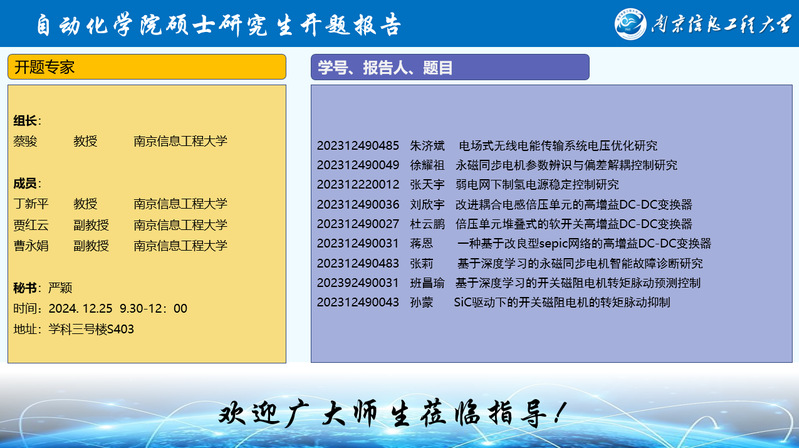The height and width of the screenshot is (448, 799).
Task: Click member name 曹永娟
Action: [31, 246]
